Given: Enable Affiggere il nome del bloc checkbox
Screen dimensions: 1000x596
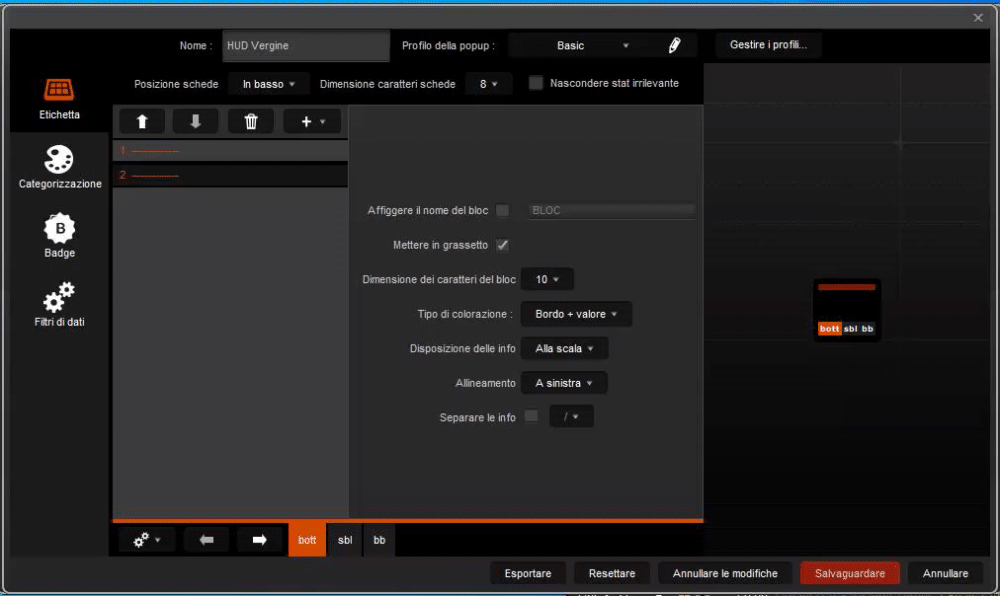Looking at the screenshot, I should (x=503, y=210).
